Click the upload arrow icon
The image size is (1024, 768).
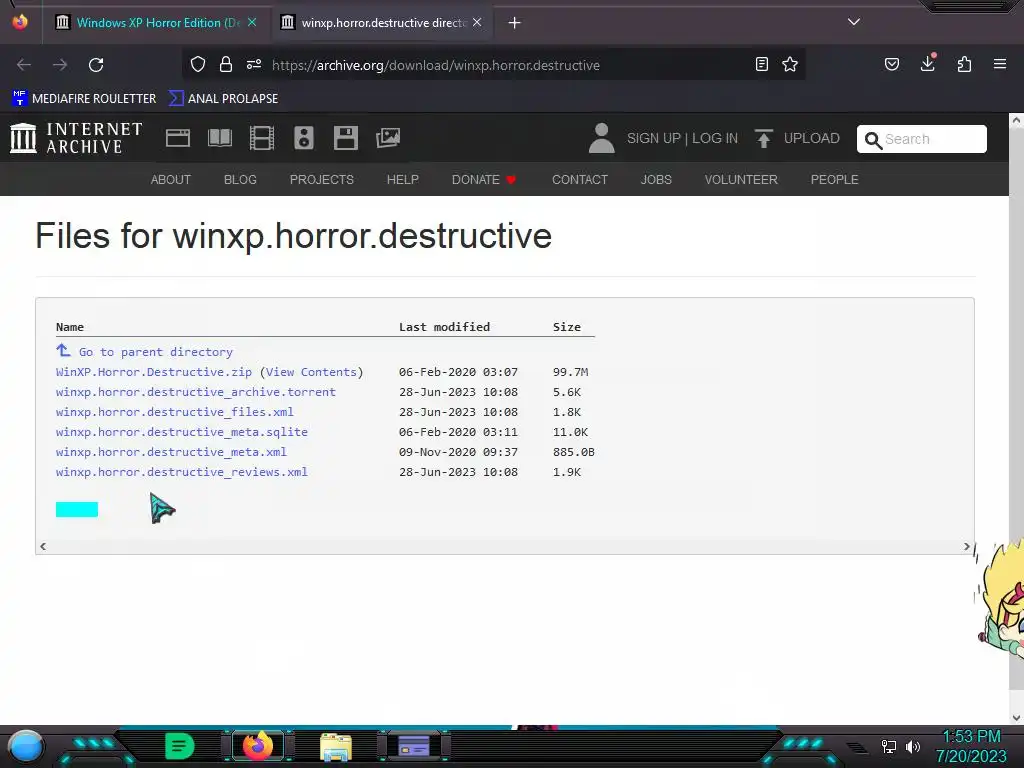763,138
